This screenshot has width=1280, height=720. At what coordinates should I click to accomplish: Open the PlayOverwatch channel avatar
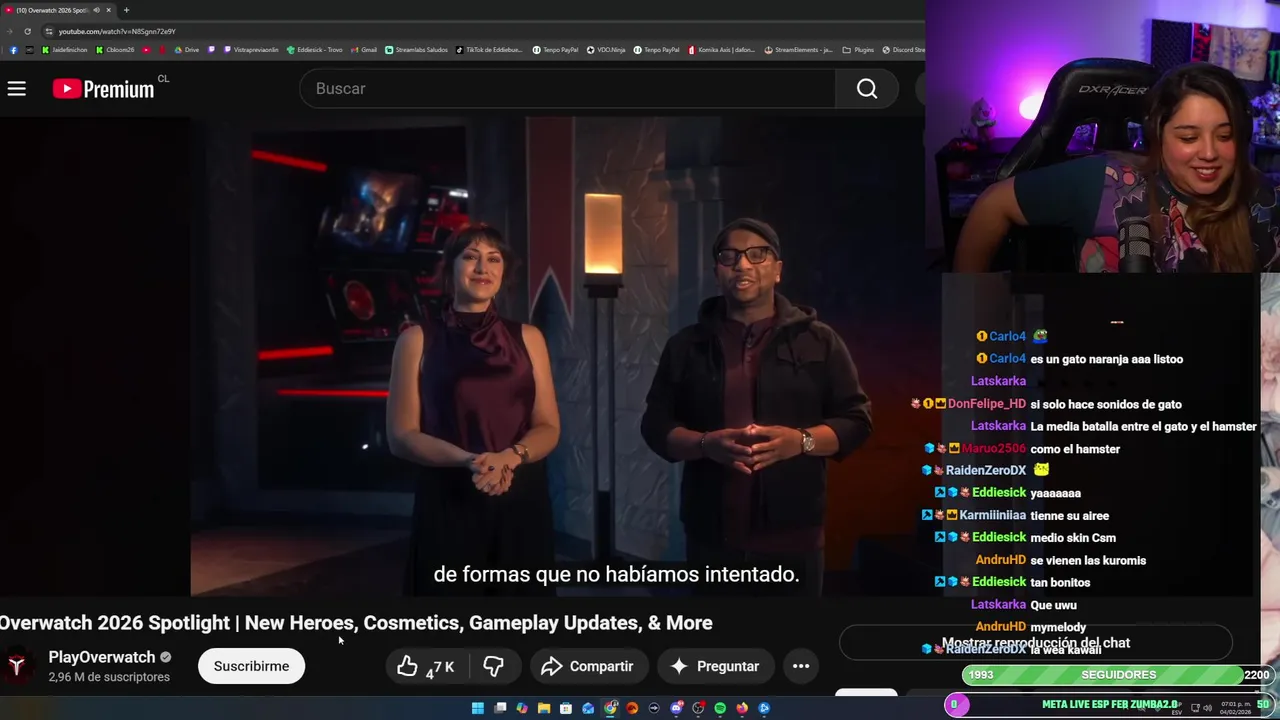(17, 666)
